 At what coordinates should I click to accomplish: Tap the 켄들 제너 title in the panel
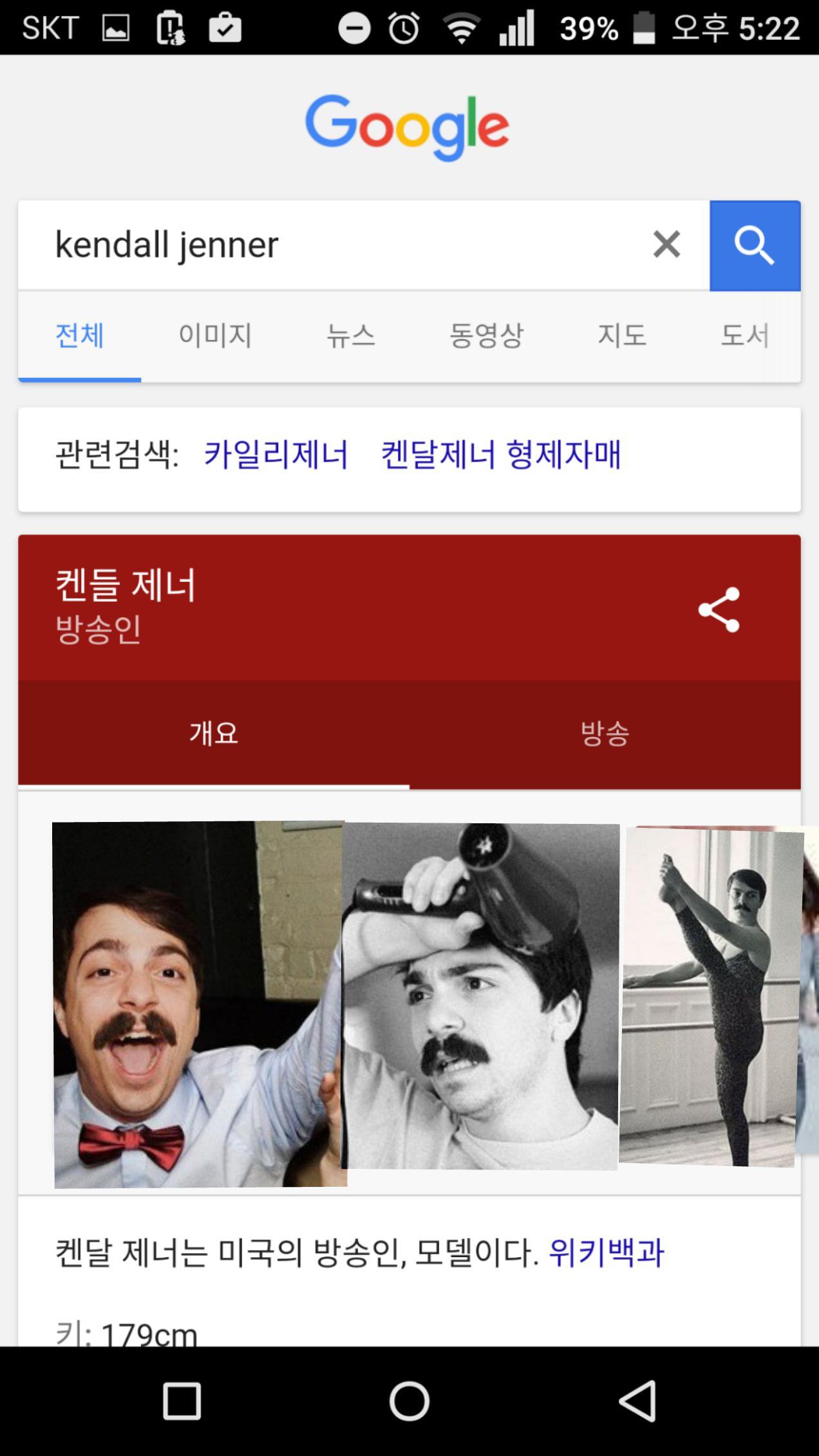pyautogui.click(x=126, y=585)
